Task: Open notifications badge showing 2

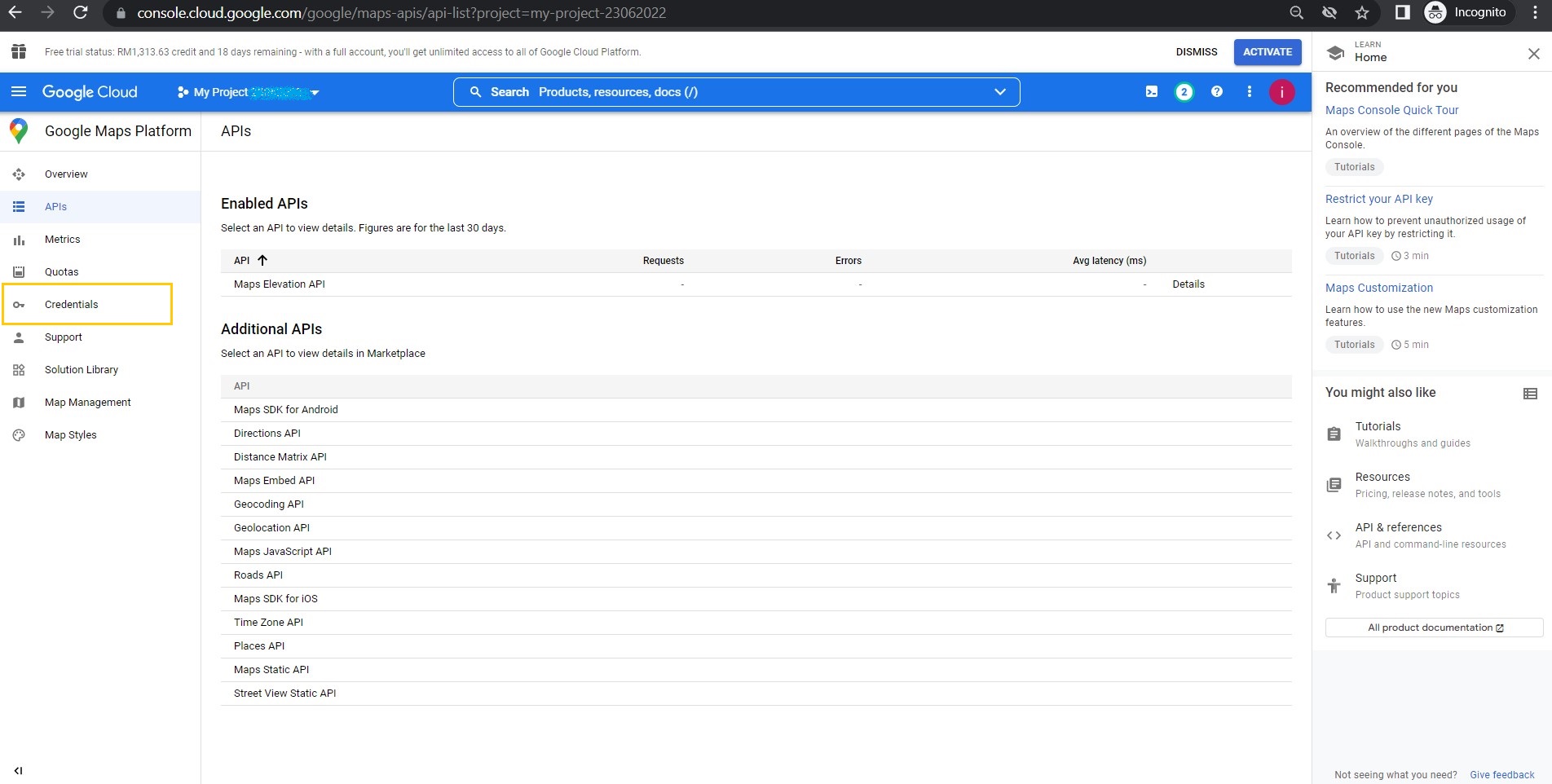Action: (x=1184, y=92)
